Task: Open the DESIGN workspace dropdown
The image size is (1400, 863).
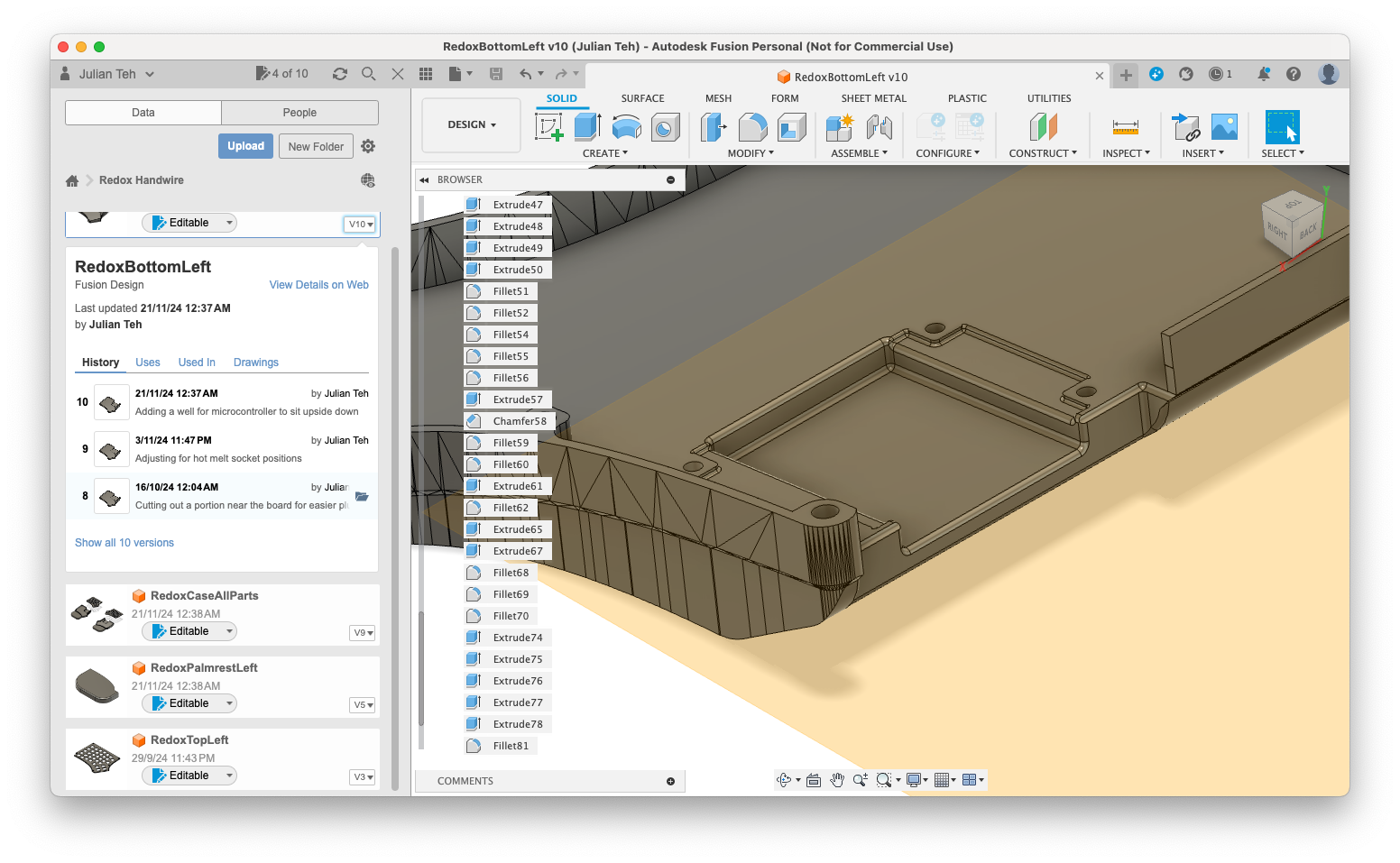Action: click(470, 125)
